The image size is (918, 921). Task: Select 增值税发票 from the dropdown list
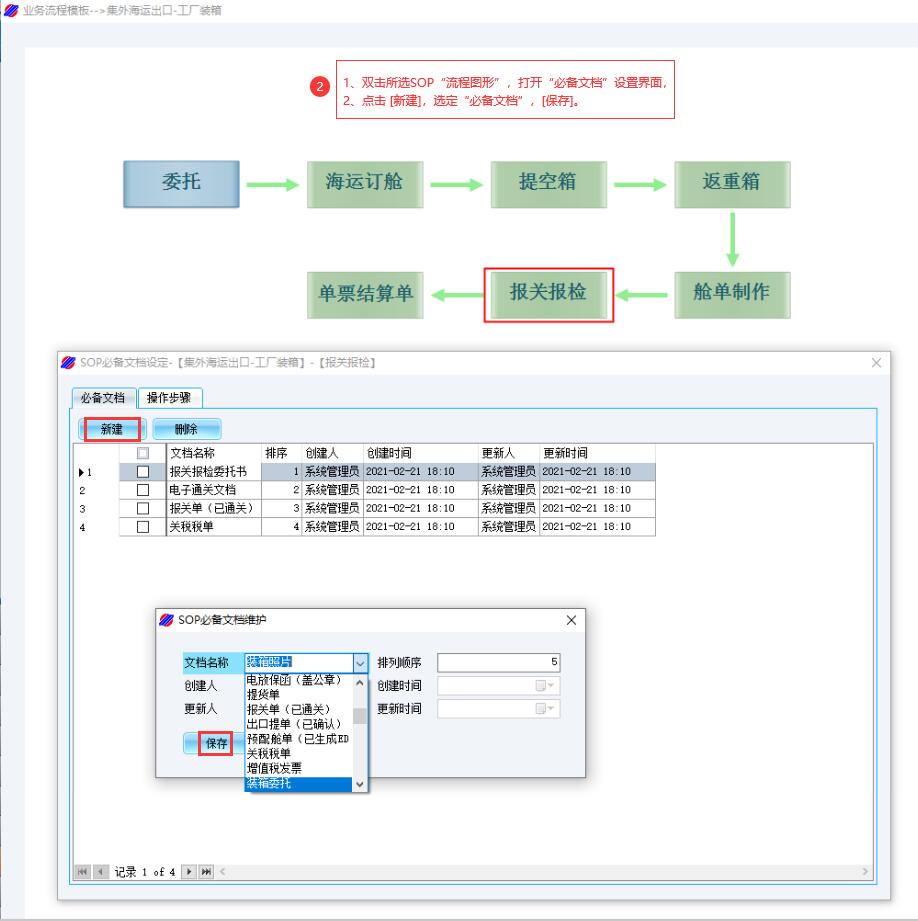[x=274, y=768]
